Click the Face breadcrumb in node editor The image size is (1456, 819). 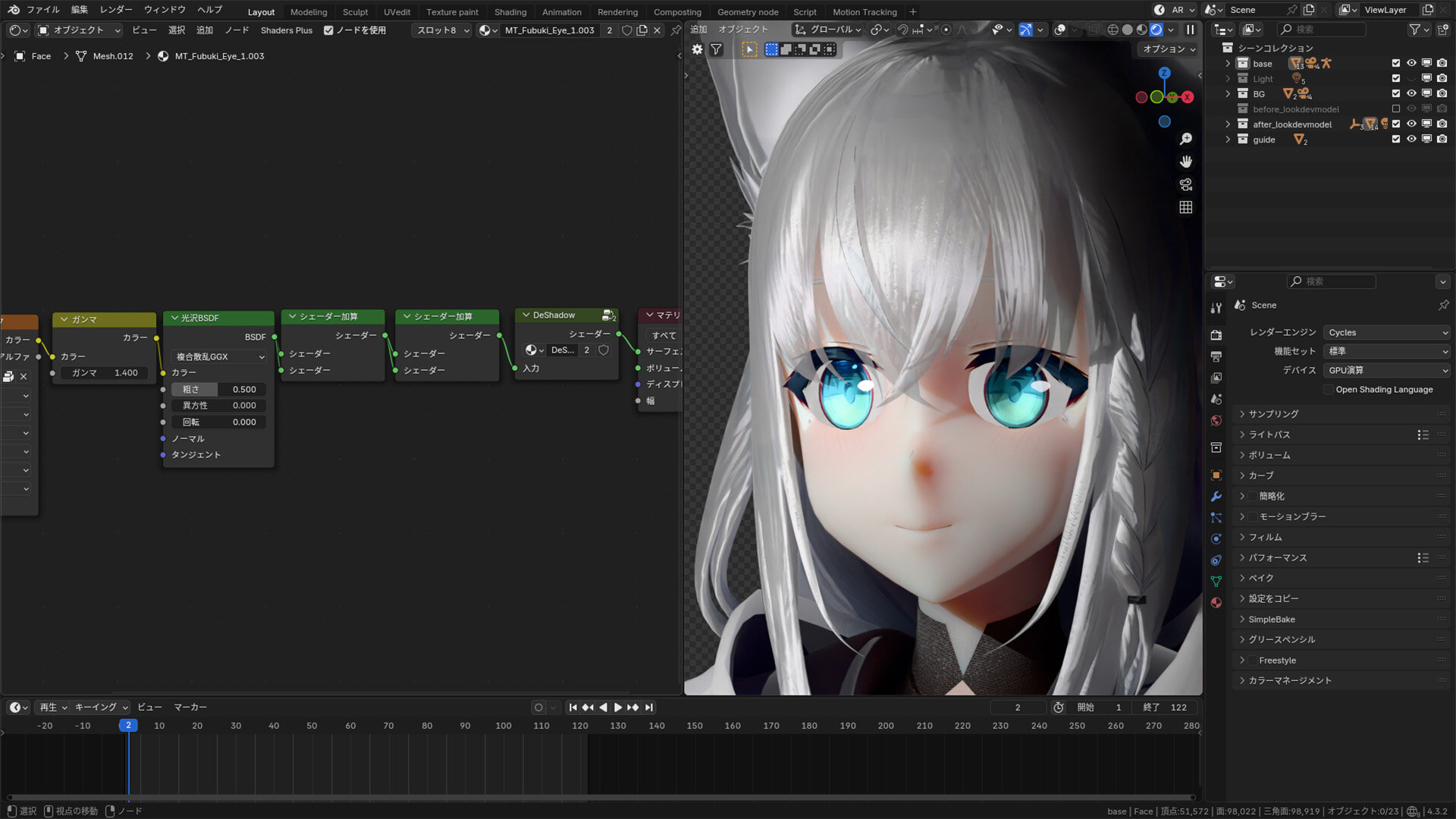point(41,56)
